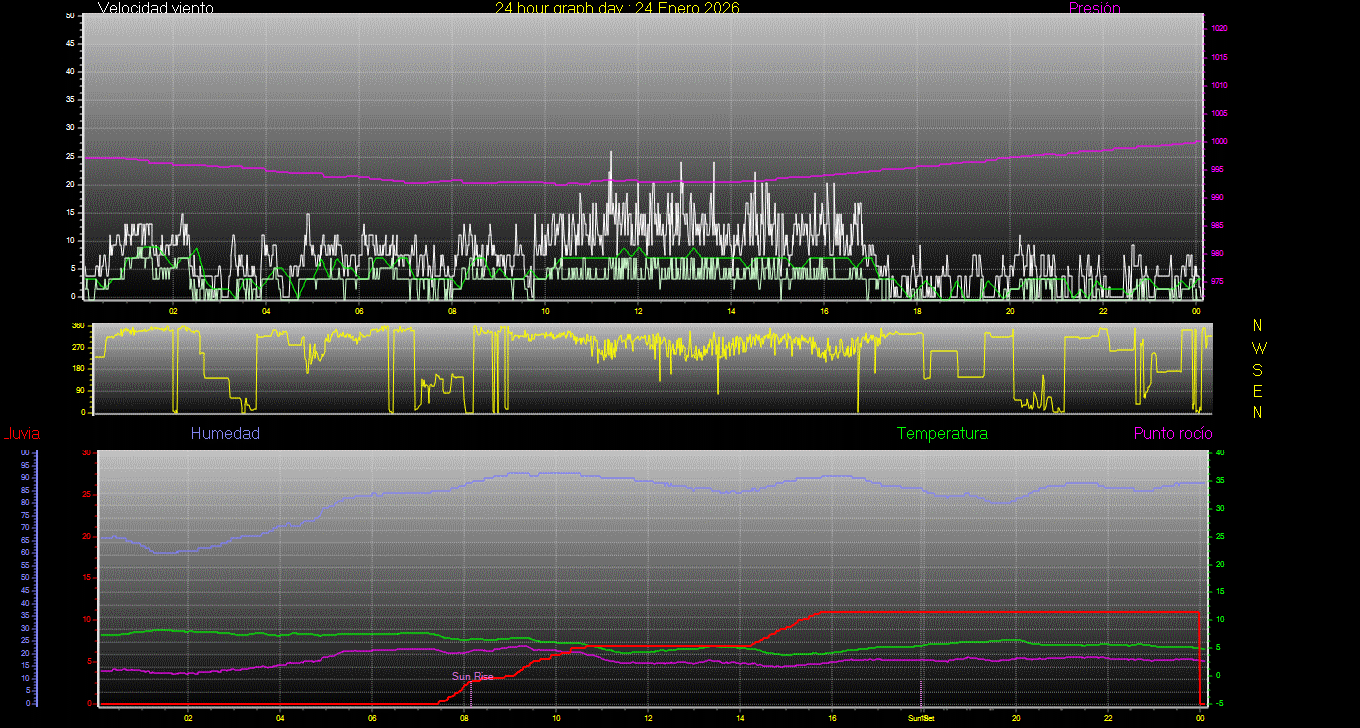Click the Velocidad viento label
Viewport: 1360px width, 728px height.
(x=155, y=8)
